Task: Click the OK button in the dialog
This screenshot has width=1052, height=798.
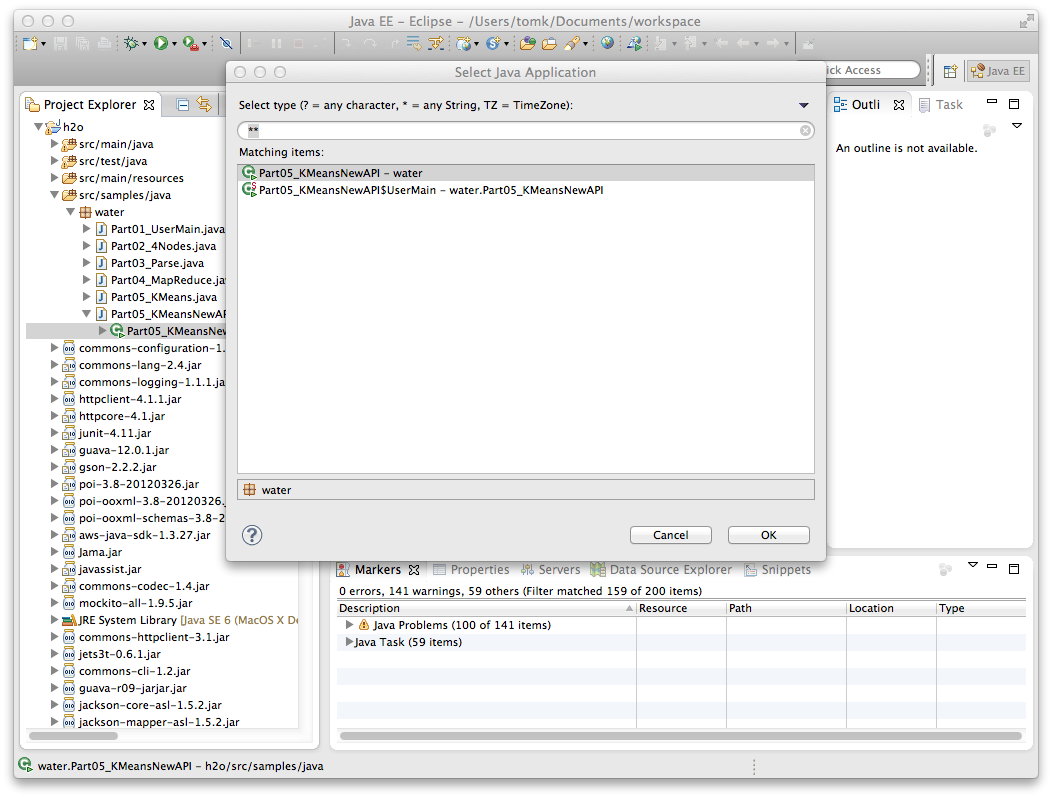Action: (768, 535)
